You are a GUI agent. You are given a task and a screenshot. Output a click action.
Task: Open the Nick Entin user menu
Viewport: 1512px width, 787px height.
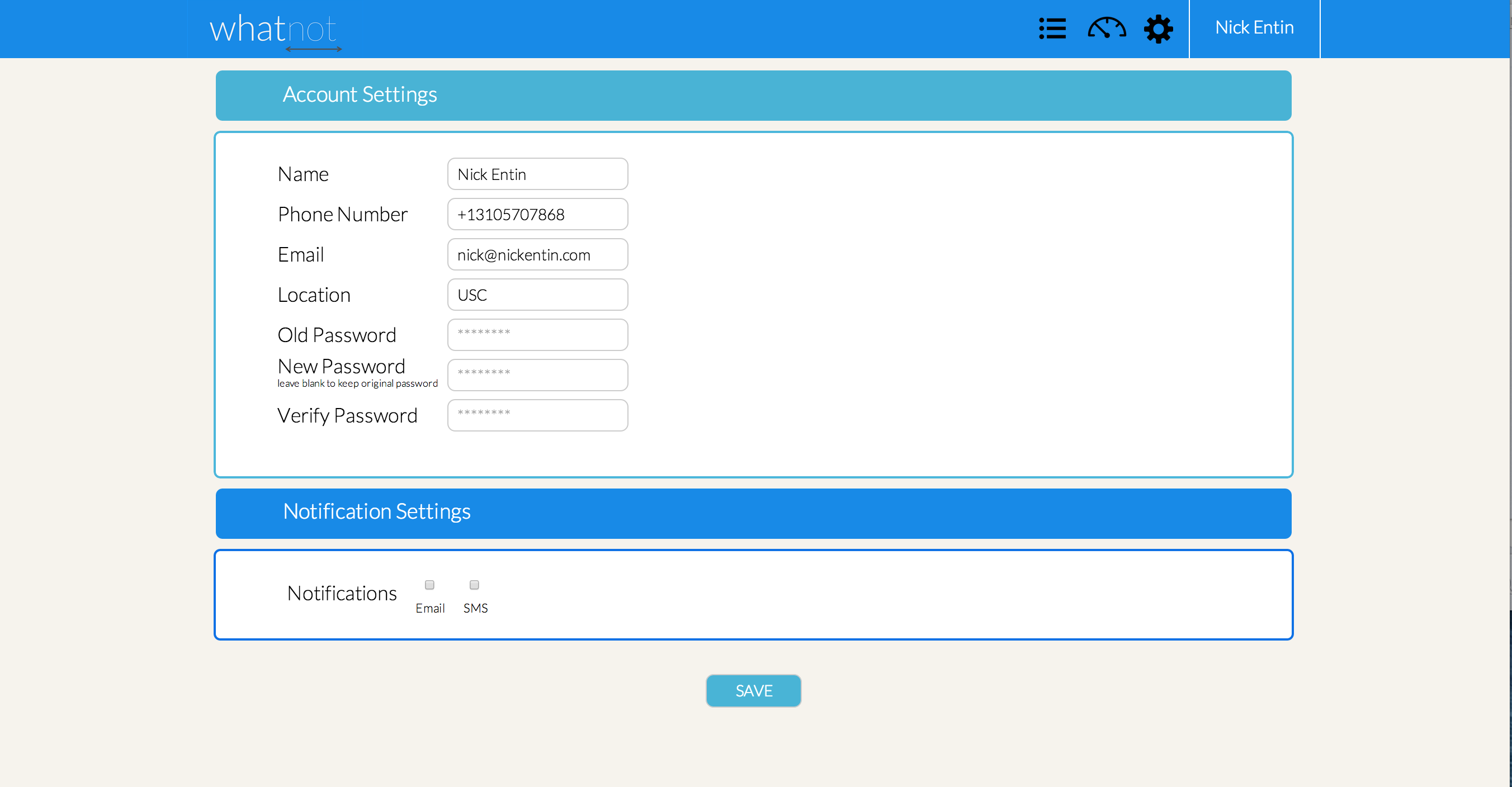[1254, 27]
